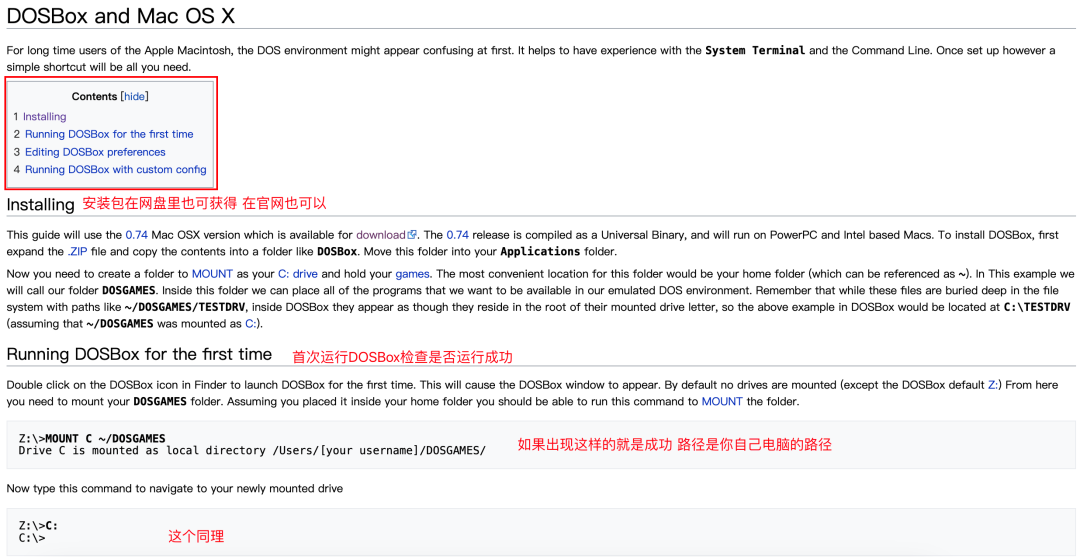Click the 0.74 link before 'Mac OSX version'
Screen dimensions: 1080x557
(x=137, y=235)
